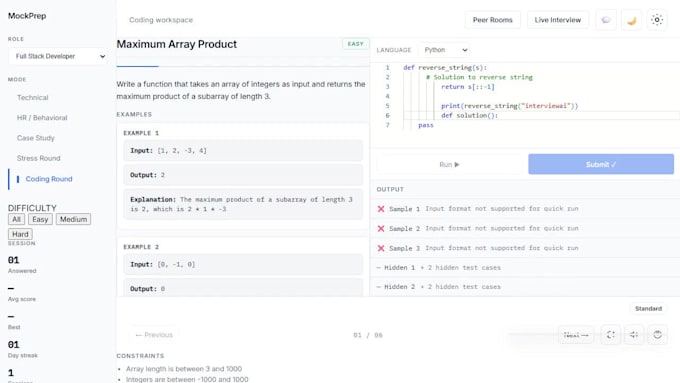The height and width of the screenshot is (383, 680).
Task: Click the MockPrep logo text
Action: [x=27, y=16]
